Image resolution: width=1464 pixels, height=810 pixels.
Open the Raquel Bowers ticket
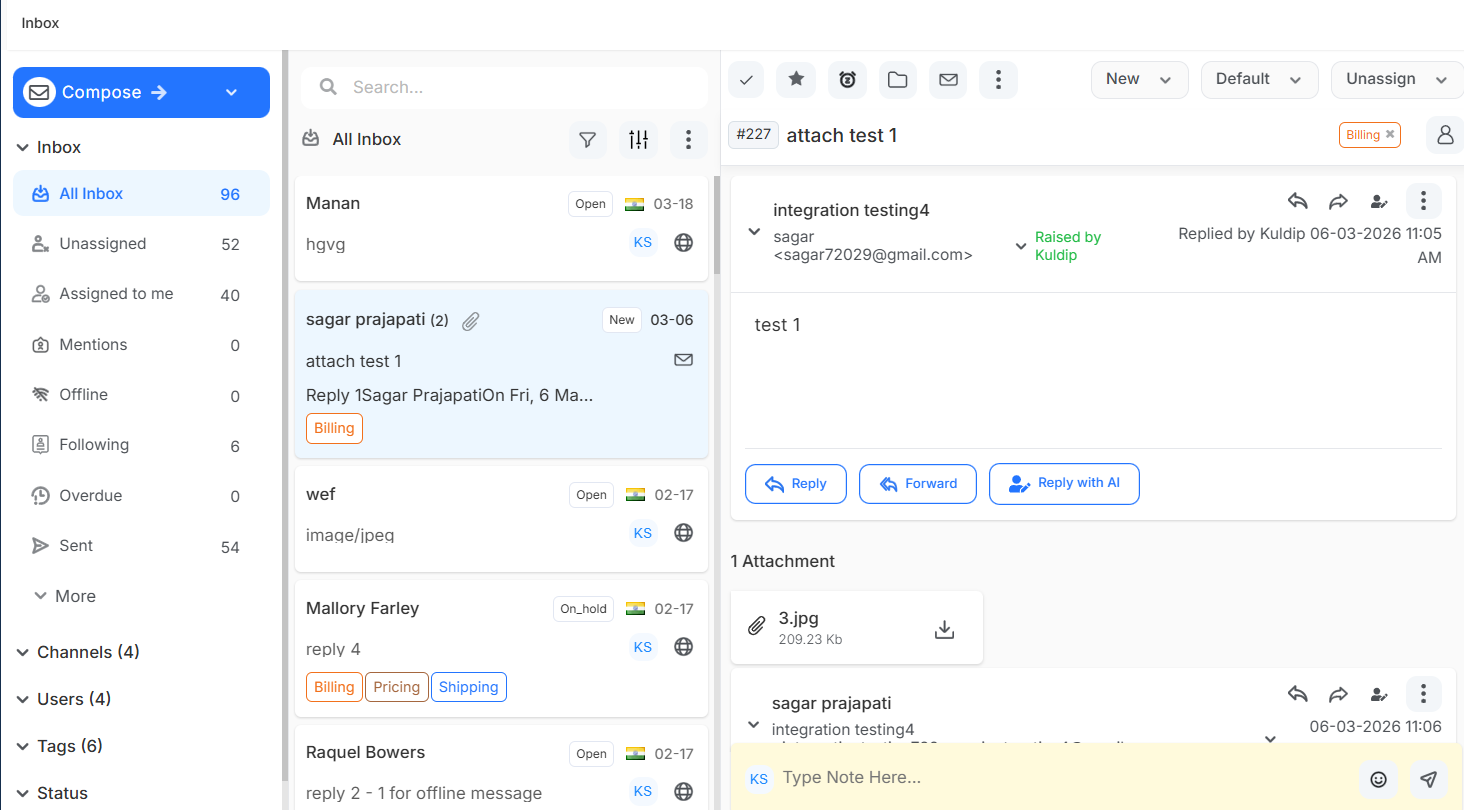(501, 768)
